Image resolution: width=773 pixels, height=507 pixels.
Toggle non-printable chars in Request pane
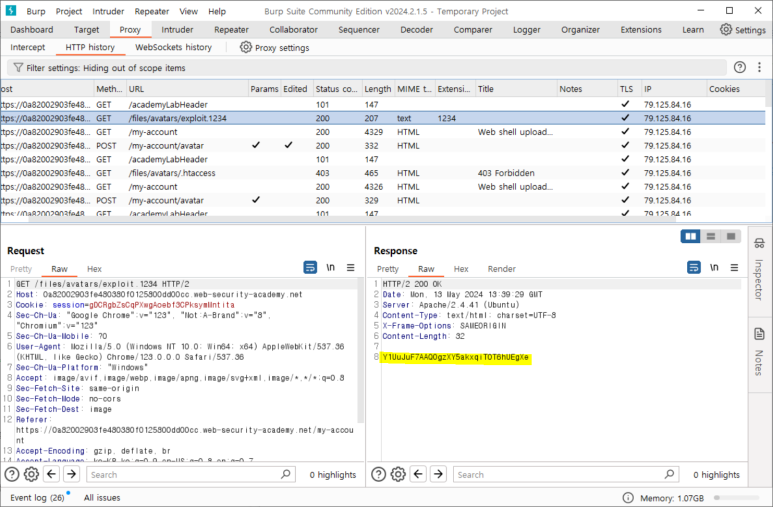coord(330,267)
